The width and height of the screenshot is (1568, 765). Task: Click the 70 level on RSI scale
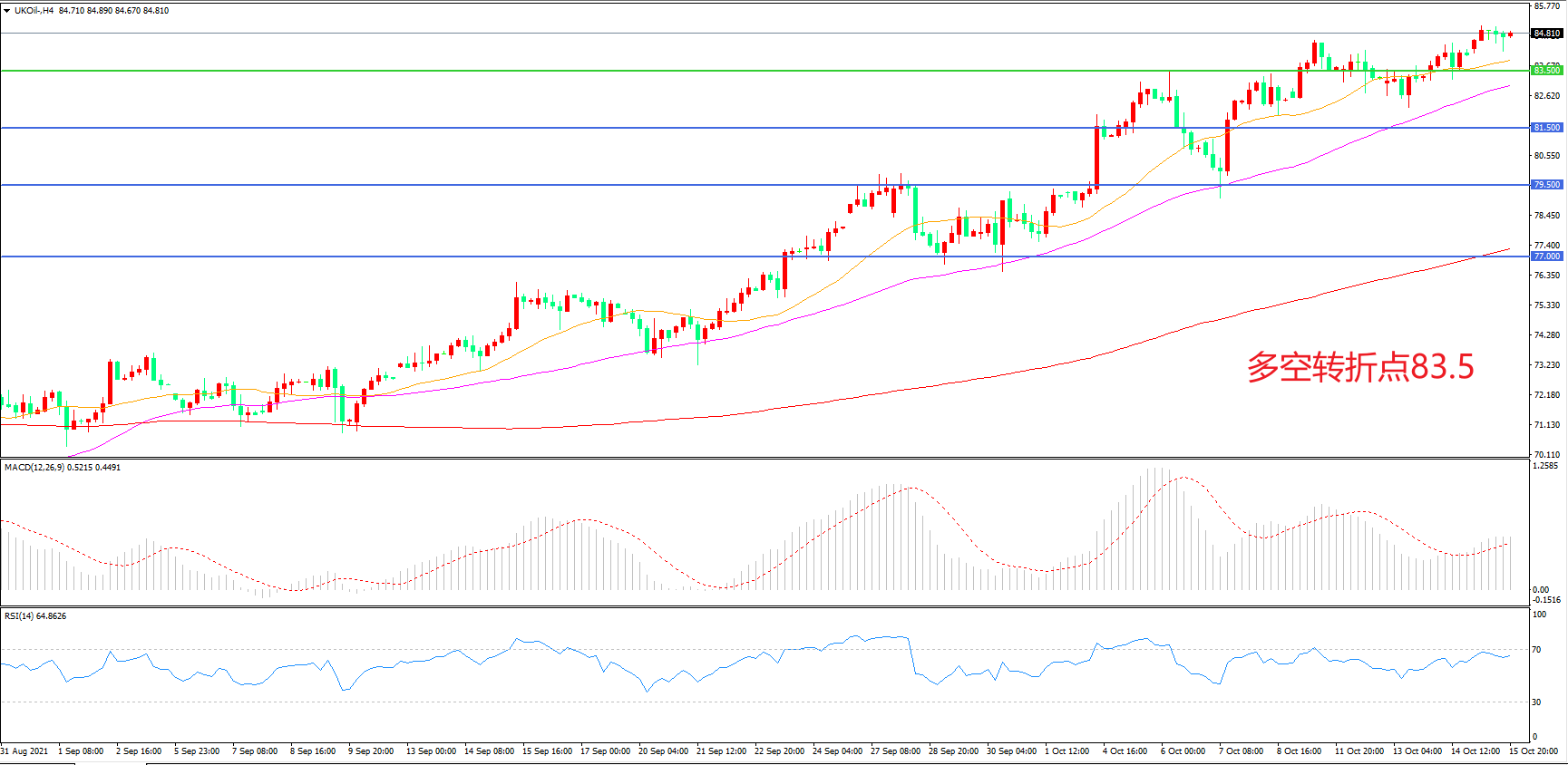point(1536,650)
